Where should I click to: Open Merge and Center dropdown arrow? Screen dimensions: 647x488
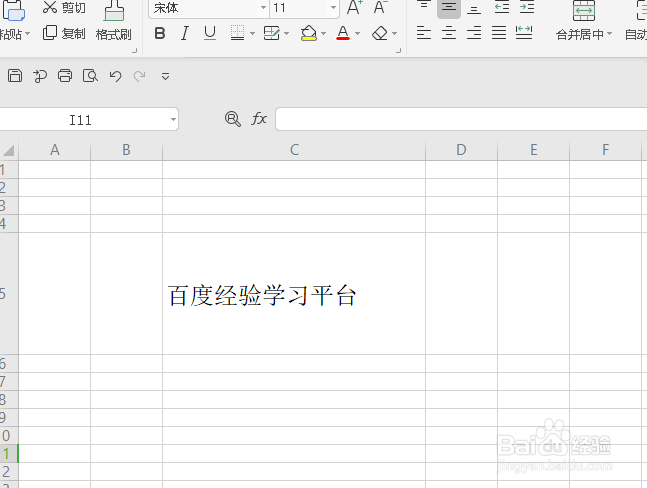pyautogui.click(x=609, y=34)
